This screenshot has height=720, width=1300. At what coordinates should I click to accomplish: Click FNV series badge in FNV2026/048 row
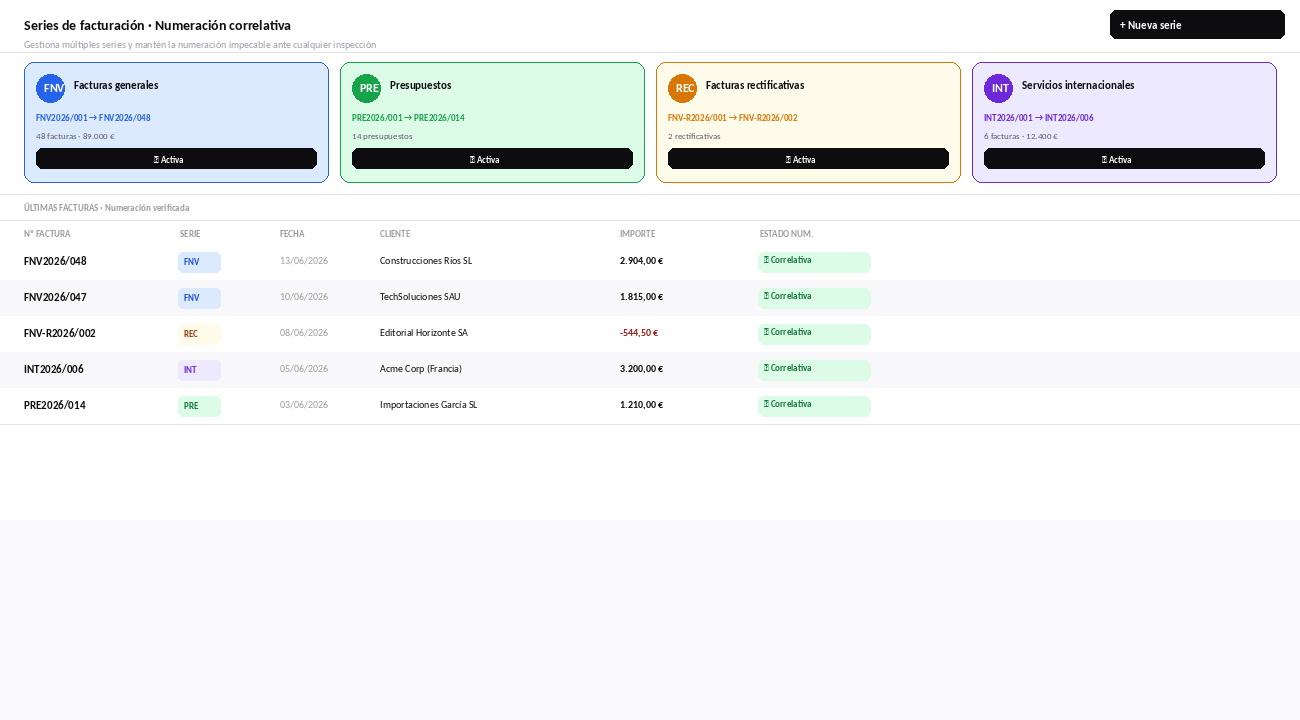point(199,262)
